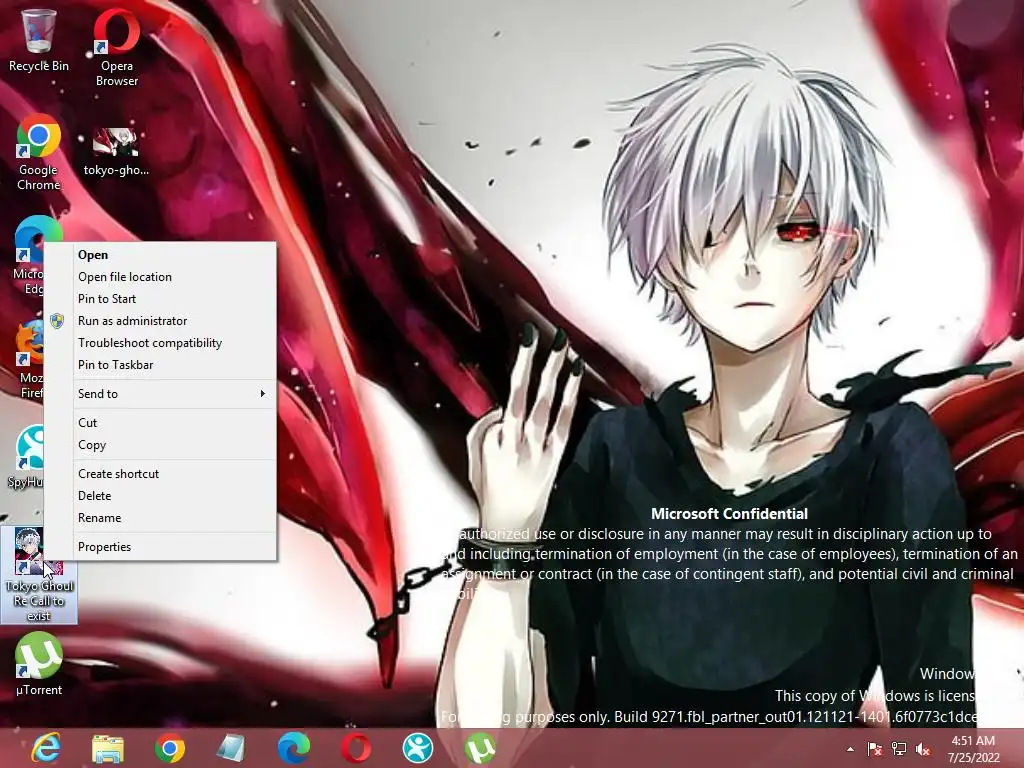The width and height of the screenshot is (1024, 768).
Task: Open Opera from the taskbar
Action: 356,748
